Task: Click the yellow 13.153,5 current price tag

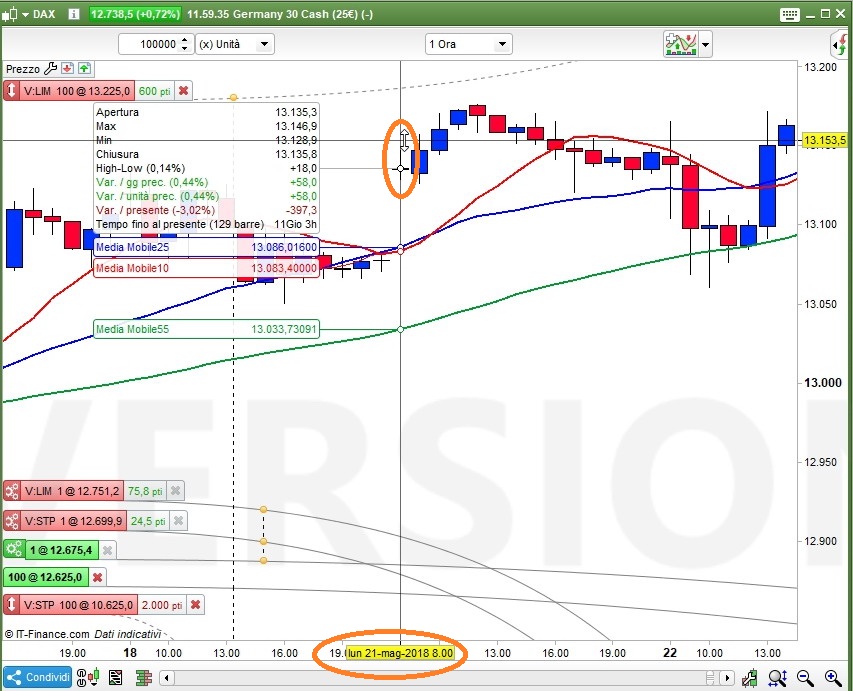Action: (825, 140)
